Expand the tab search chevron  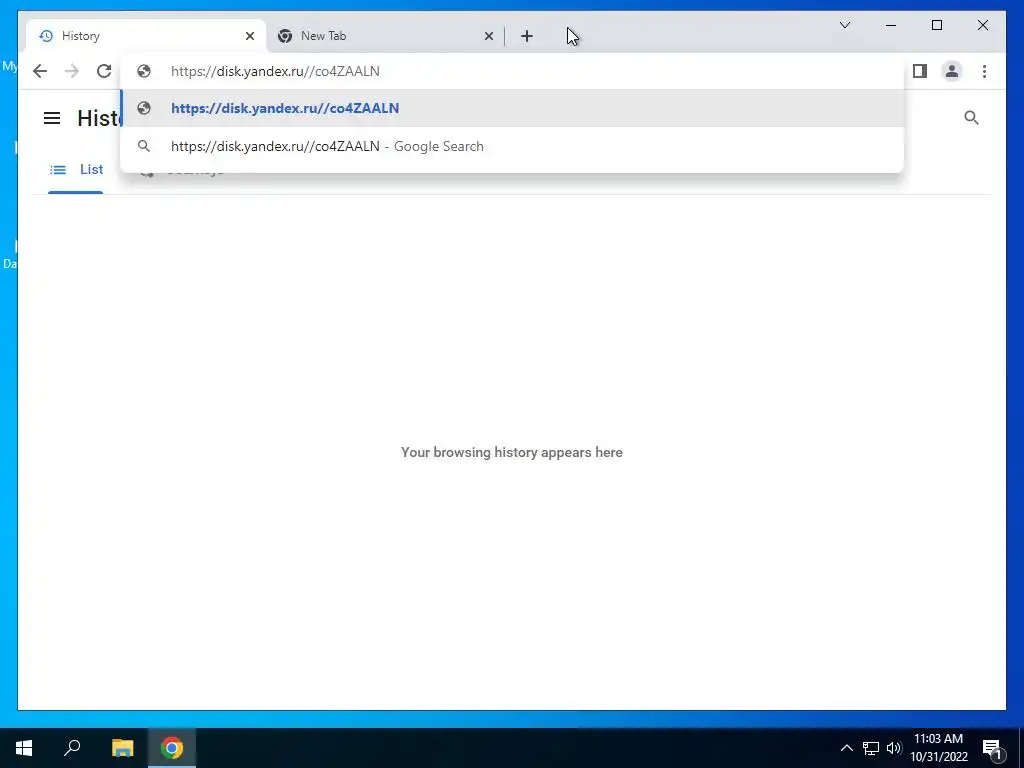click(844, 25)
